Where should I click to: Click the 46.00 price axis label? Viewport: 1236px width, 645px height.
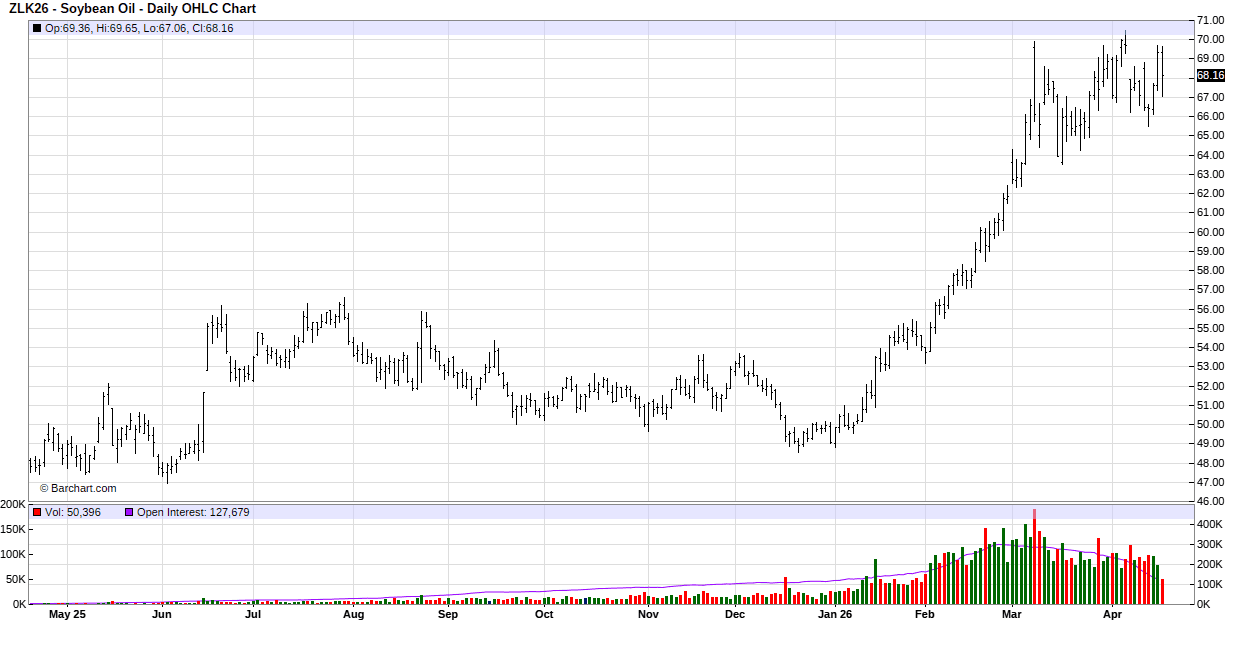[x=1210, y=501]
